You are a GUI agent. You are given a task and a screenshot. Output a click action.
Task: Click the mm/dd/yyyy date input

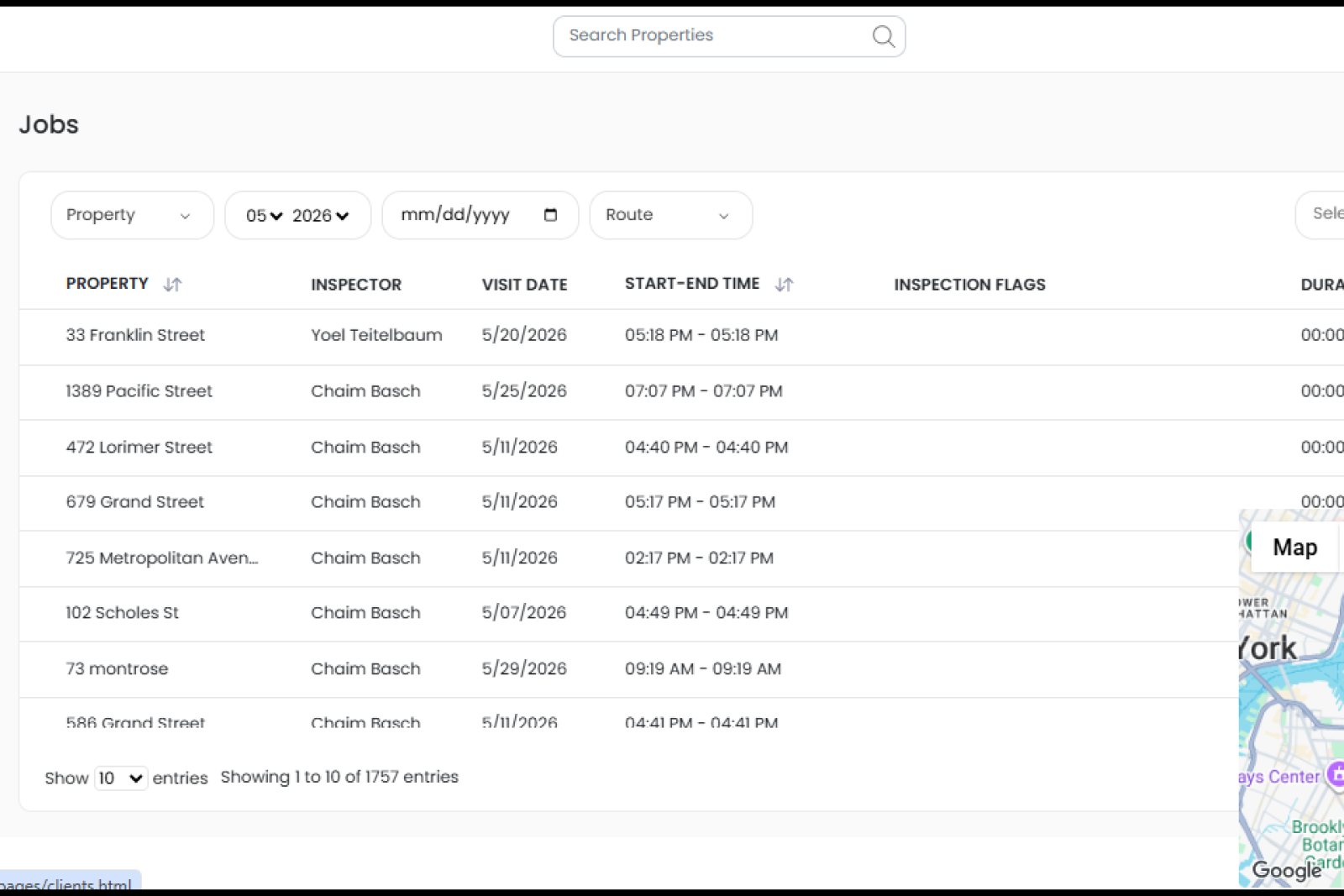(x=480, y=215)
